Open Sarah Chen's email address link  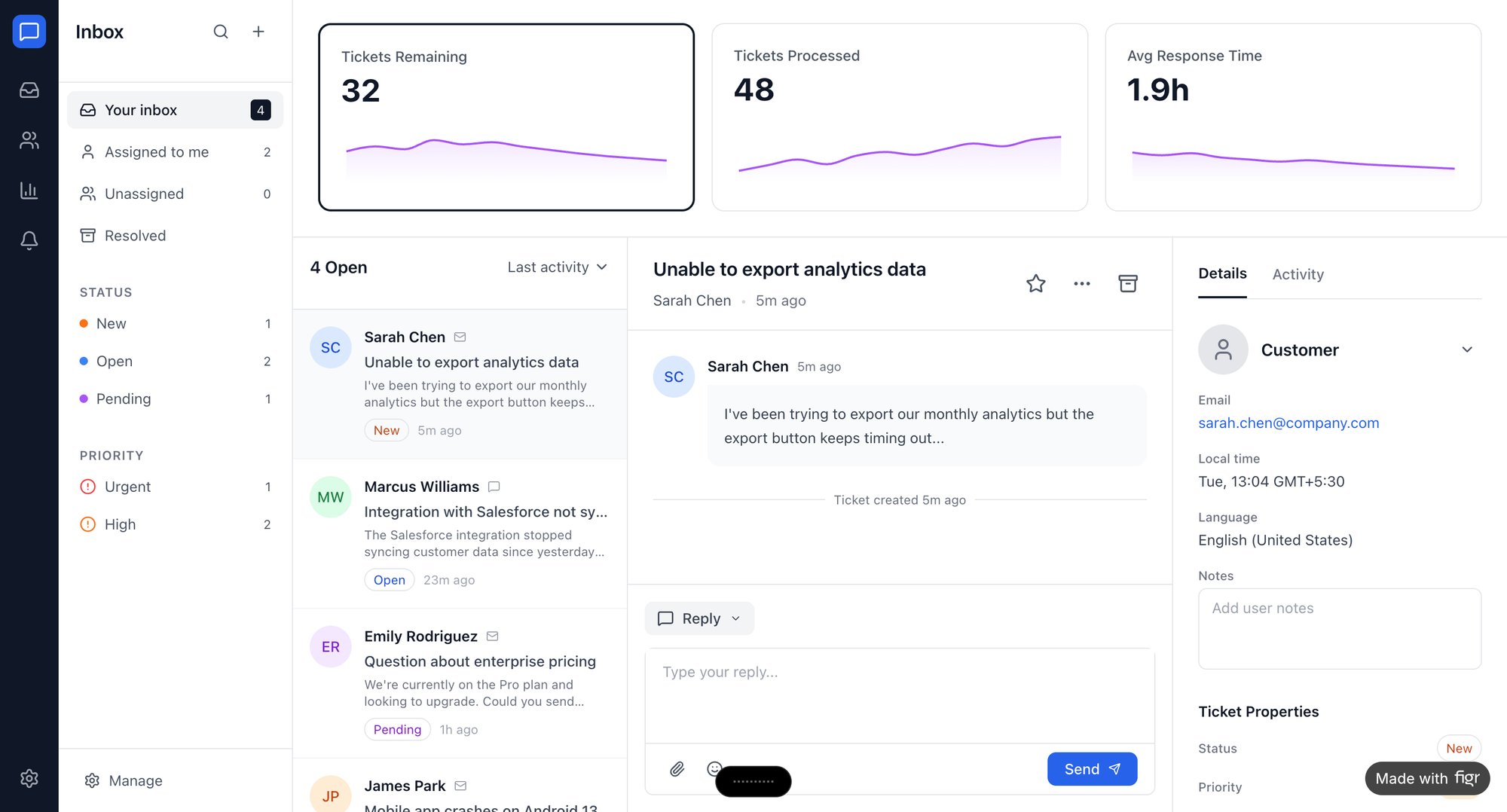tap(1288, 423)
